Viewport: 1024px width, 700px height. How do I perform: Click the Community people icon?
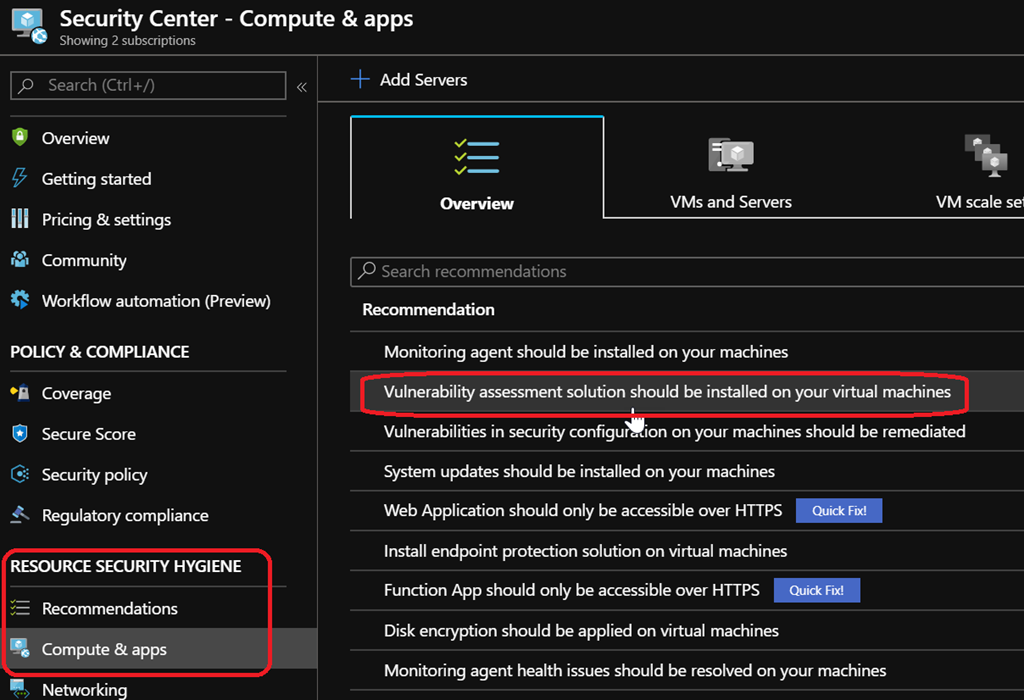(20, 260)
